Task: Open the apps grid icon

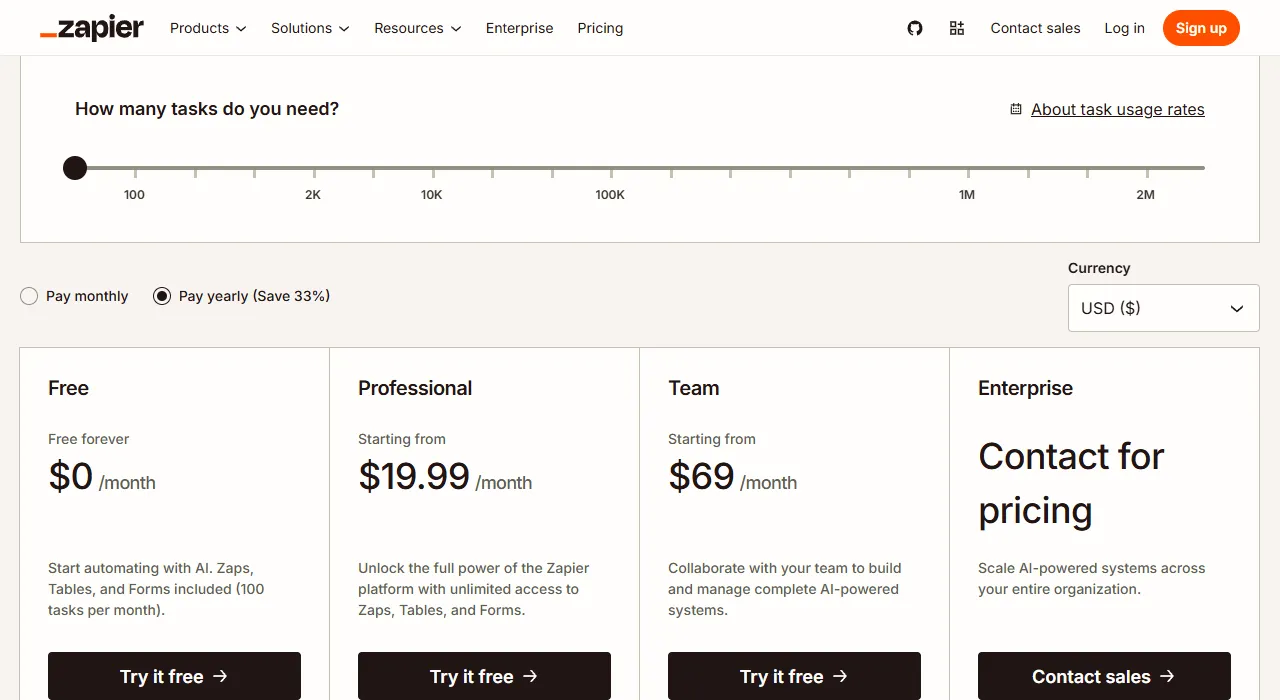Action: pyautogui.click(x=957, y=28)
